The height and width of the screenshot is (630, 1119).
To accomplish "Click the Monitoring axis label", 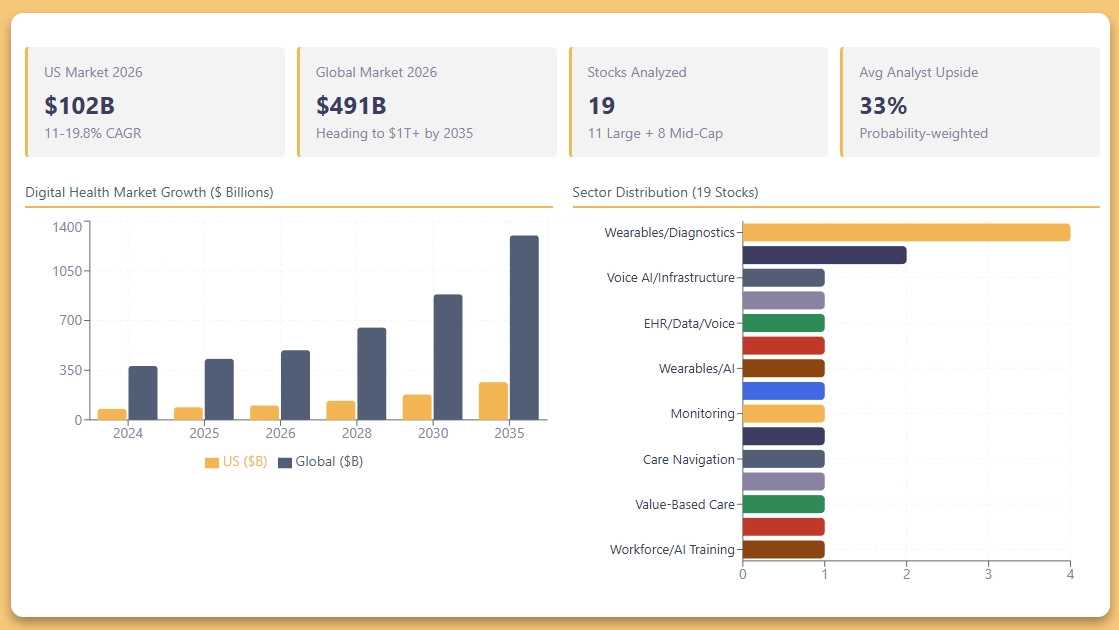I will (x=702, y=414).
